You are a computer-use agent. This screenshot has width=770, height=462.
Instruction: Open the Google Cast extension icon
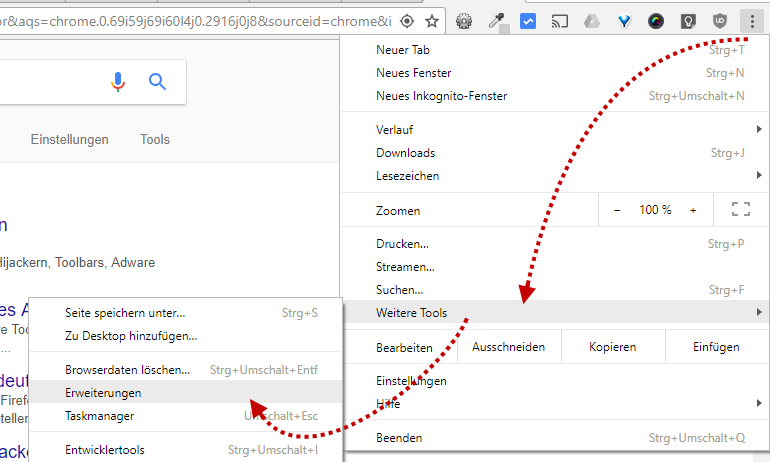pos(560,21)
